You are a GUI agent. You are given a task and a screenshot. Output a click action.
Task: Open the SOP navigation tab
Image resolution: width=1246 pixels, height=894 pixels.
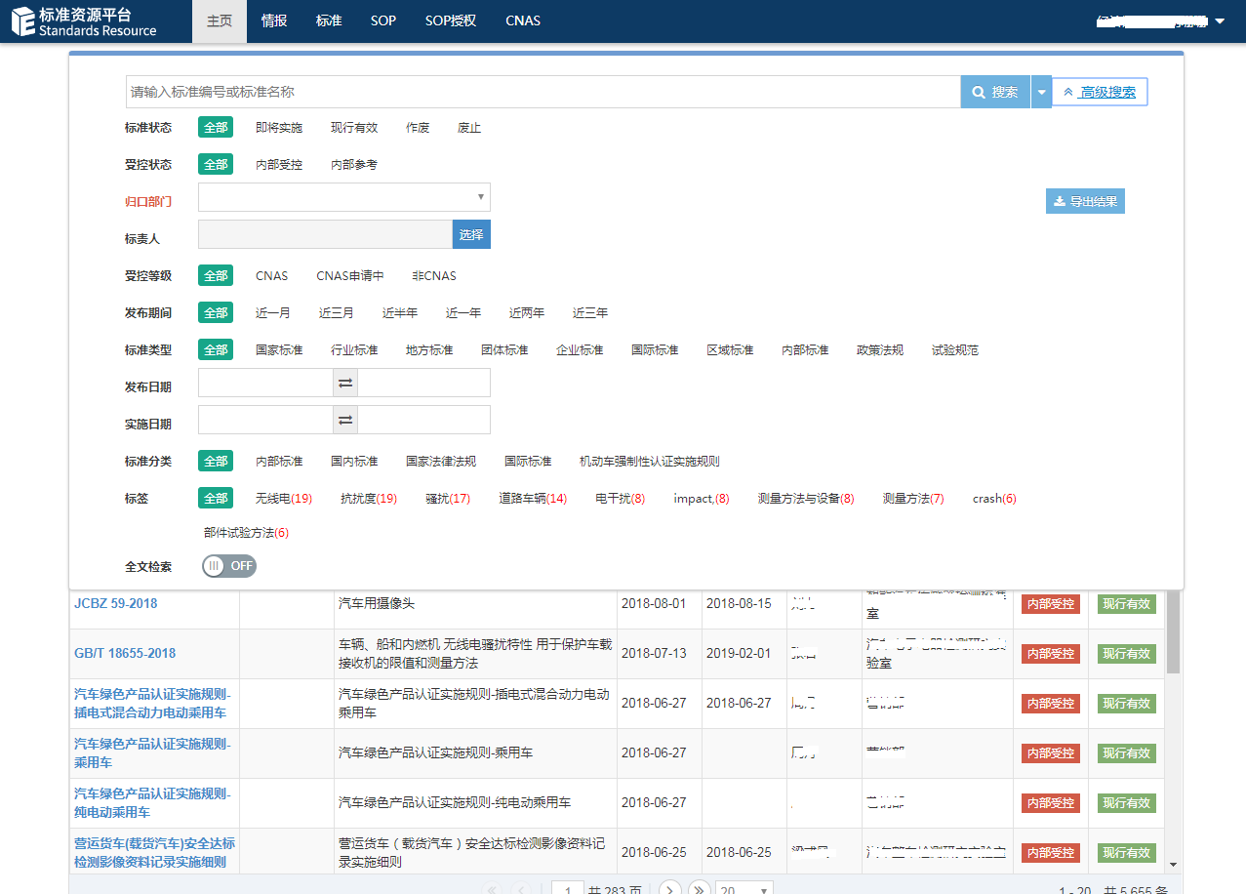(383, 21)
